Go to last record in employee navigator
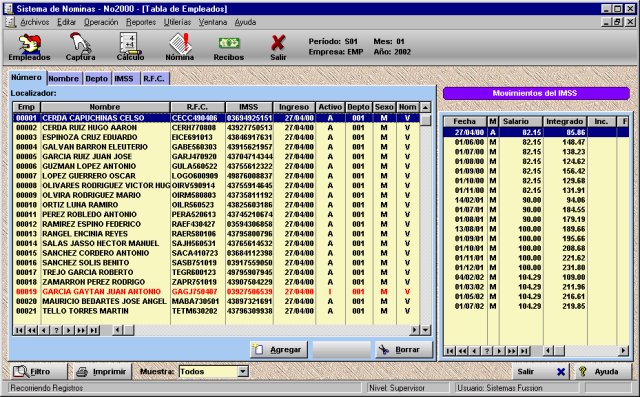The width and height of the screenshot is (640, 397). click(x=94, y=330)
